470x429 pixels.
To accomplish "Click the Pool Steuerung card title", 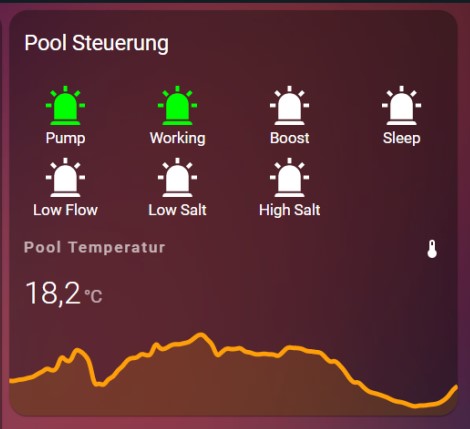I will tap(96, 43).
